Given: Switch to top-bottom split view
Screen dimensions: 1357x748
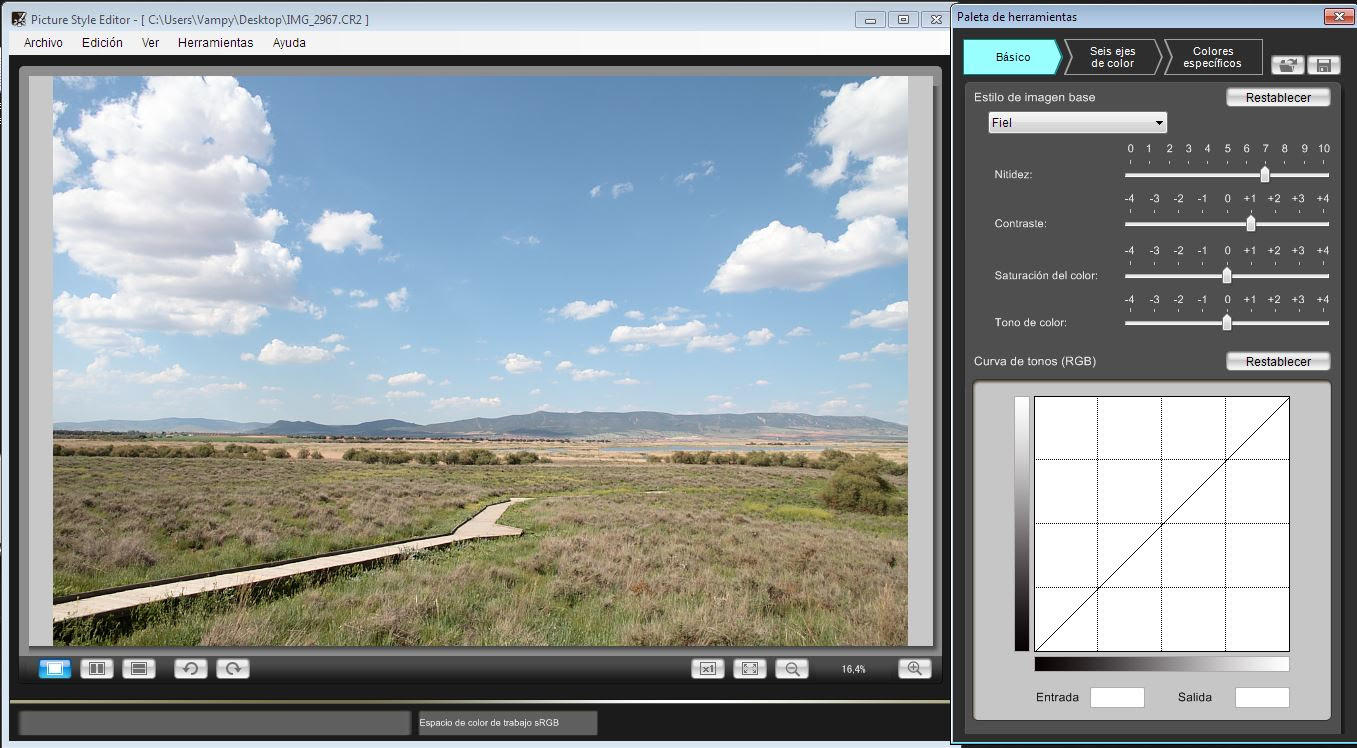Looking at the screenshot, I should (x=139, y=669).
